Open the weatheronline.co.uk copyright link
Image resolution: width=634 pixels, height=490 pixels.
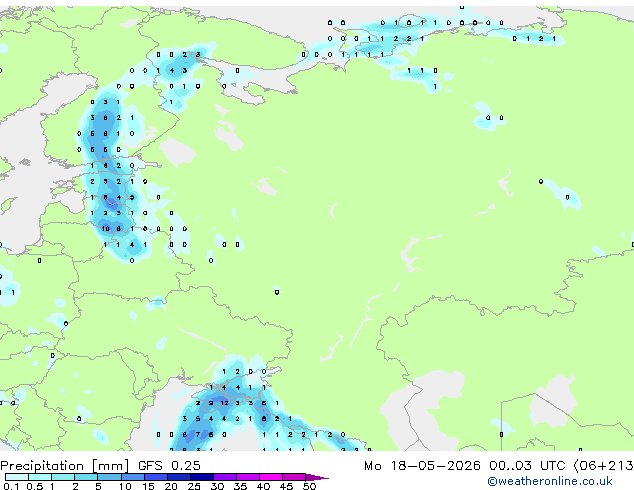click(x=550, y=481)
